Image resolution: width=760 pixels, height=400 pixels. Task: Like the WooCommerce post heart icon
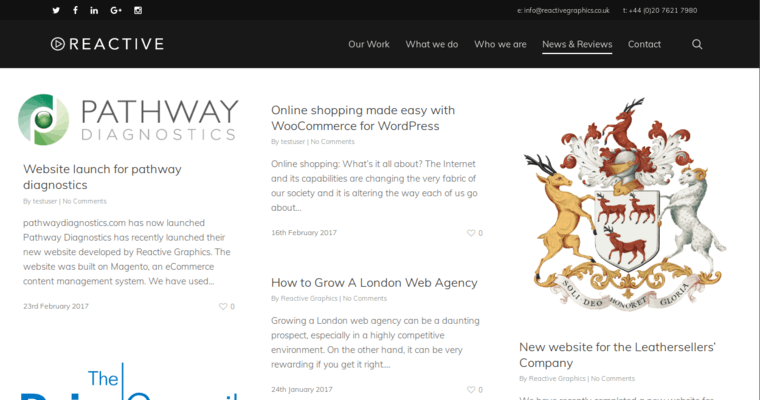(x=472, y=233)
